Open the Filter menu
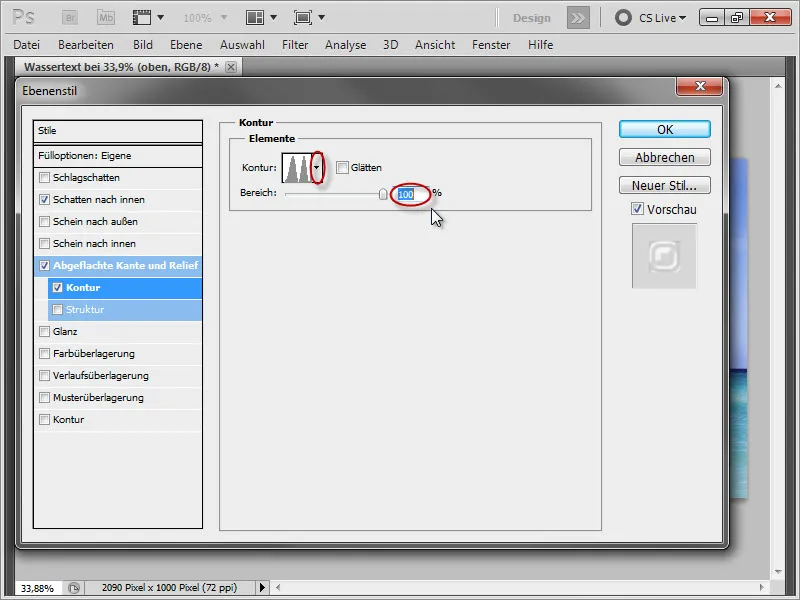Image resolution: width=800 pixels, height=600 pixels. click(295, 45)
